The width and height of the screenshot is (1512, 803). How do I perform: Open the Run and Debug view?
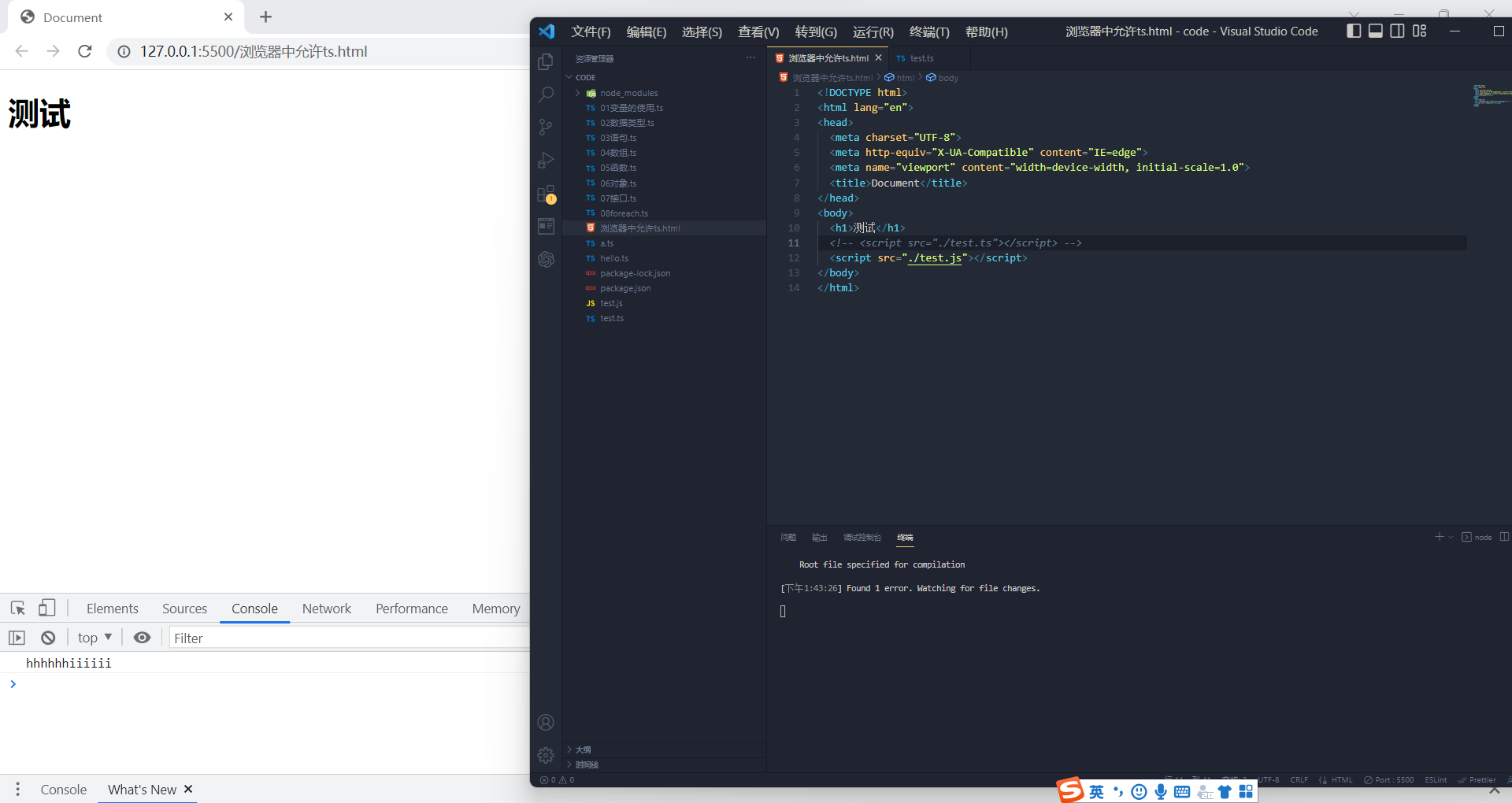coord(546,161)
